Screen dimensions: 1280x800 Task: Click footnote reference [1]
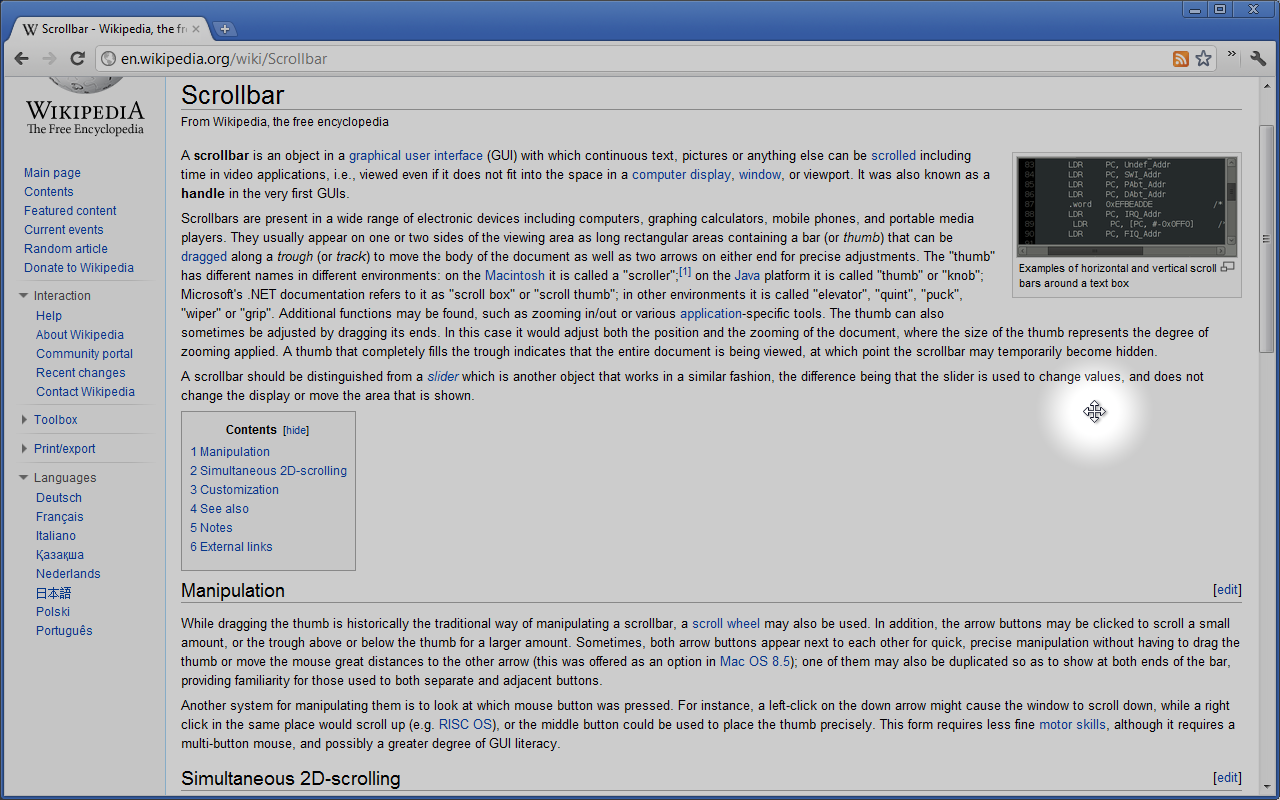[685, 272]
